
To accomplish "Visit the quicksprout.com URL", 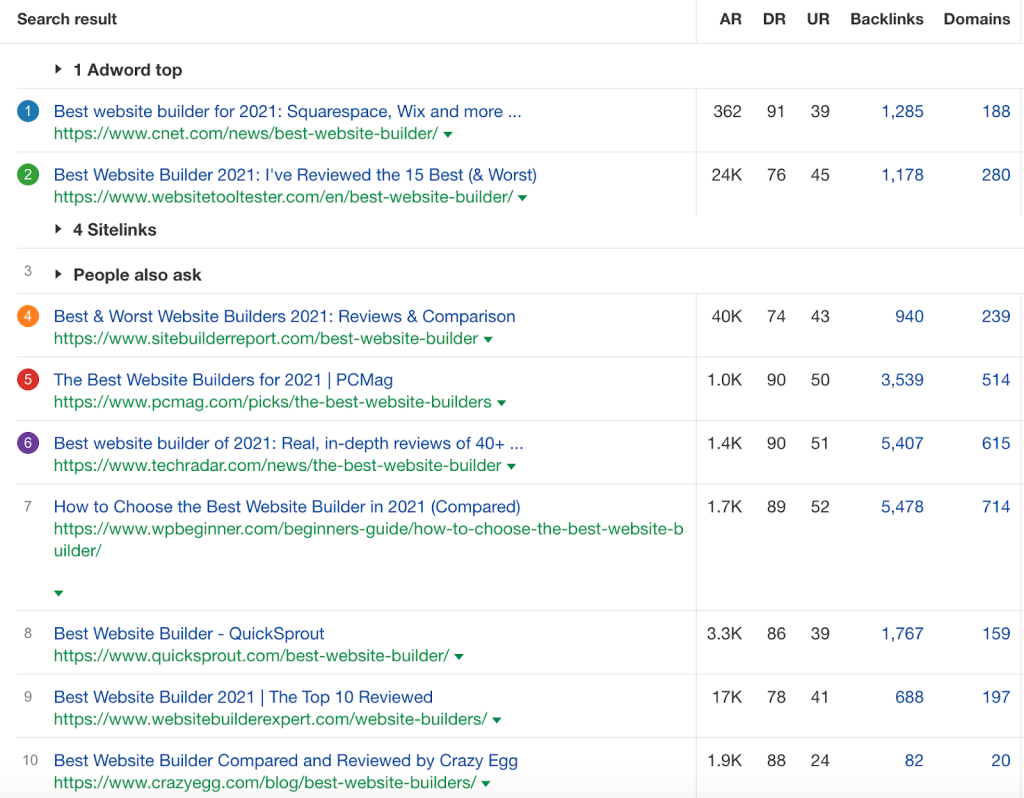I will click(x=251, y=655).
